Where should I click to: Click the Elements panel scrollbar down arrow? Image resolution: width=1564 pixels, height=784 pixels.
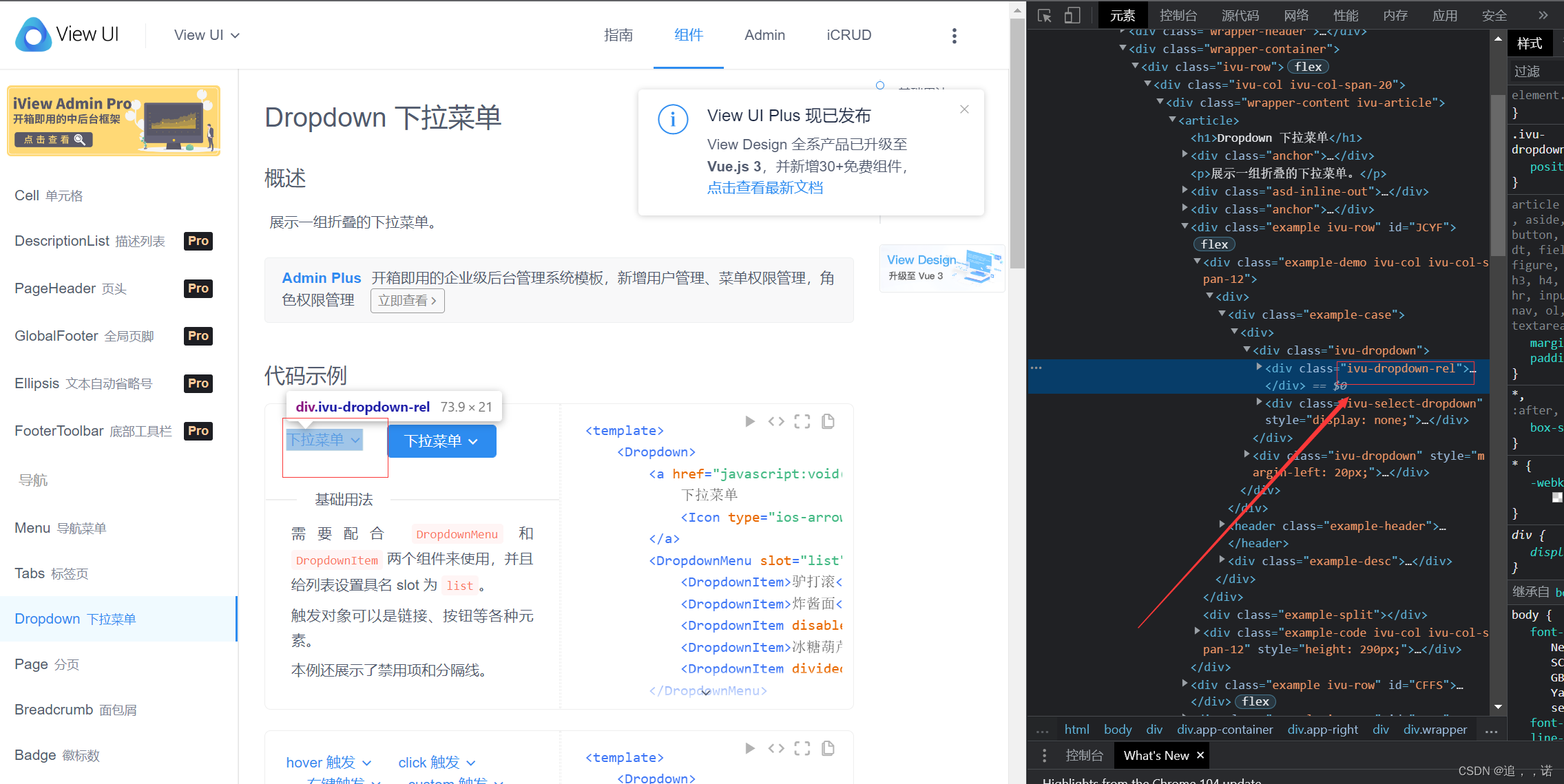1498,708
